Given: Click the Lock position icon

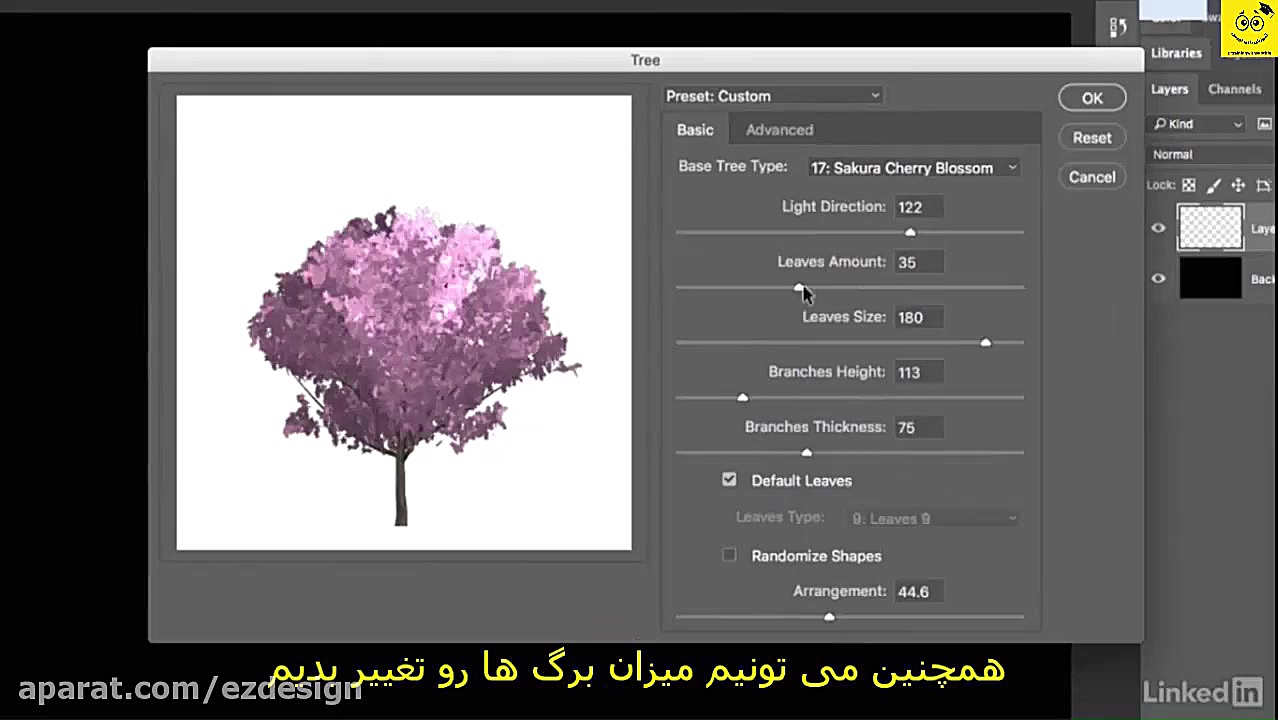Looking at the screenshot, I should tap(1238, 185).
